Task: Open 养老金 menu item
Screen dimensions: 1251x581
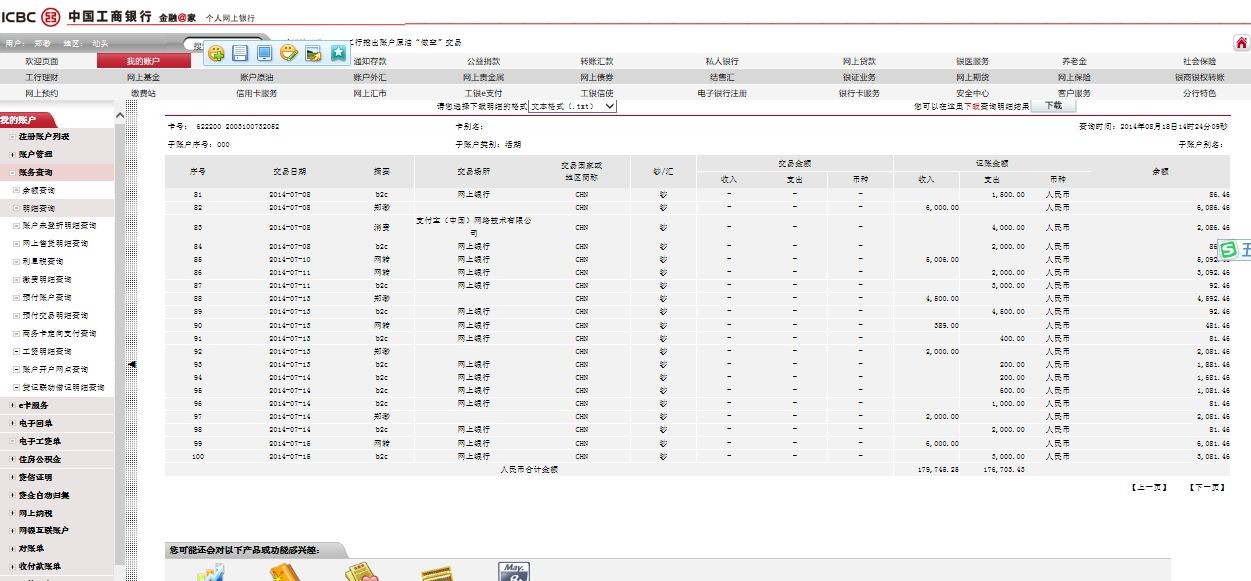Action: click(1074, 61)
